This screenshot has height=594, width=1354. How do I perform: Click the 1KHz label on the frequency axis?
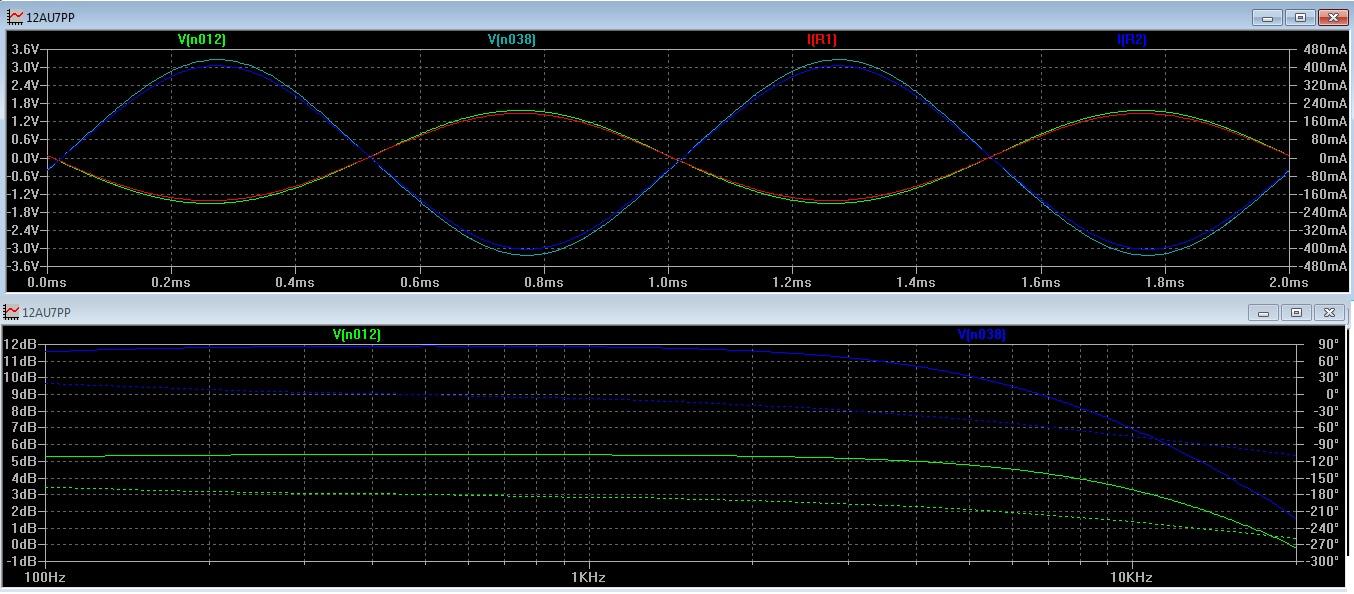click(x=588, y=578)
